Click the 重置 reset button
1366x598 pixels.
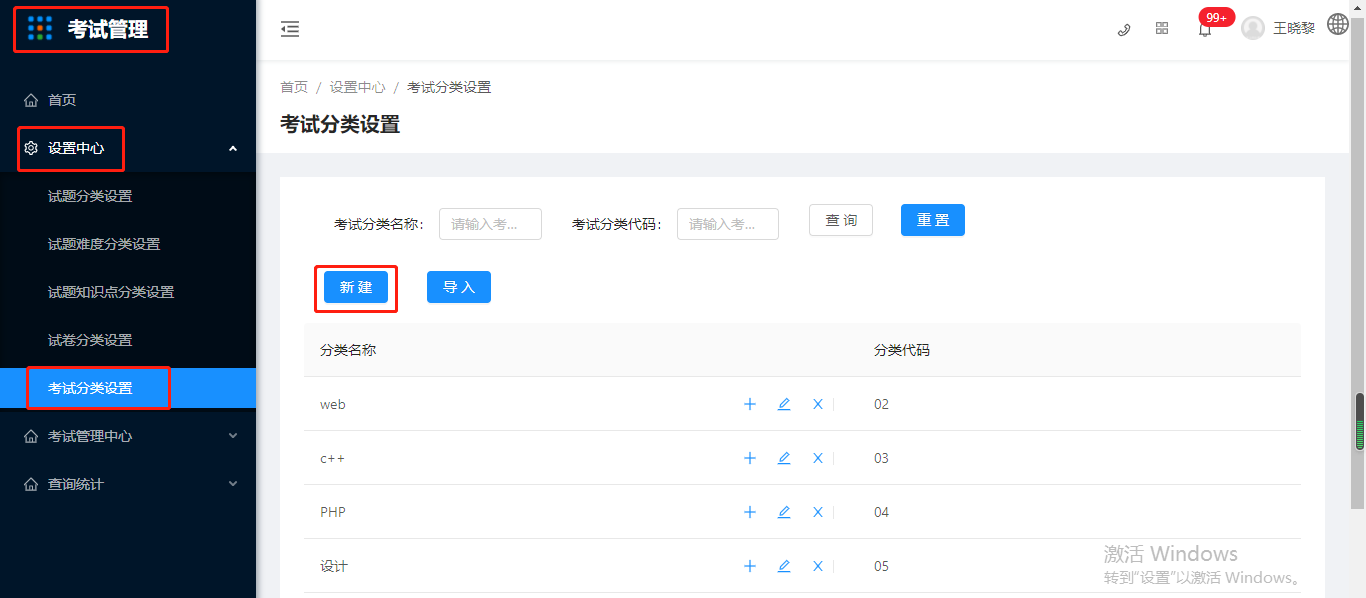pos(933,220)
